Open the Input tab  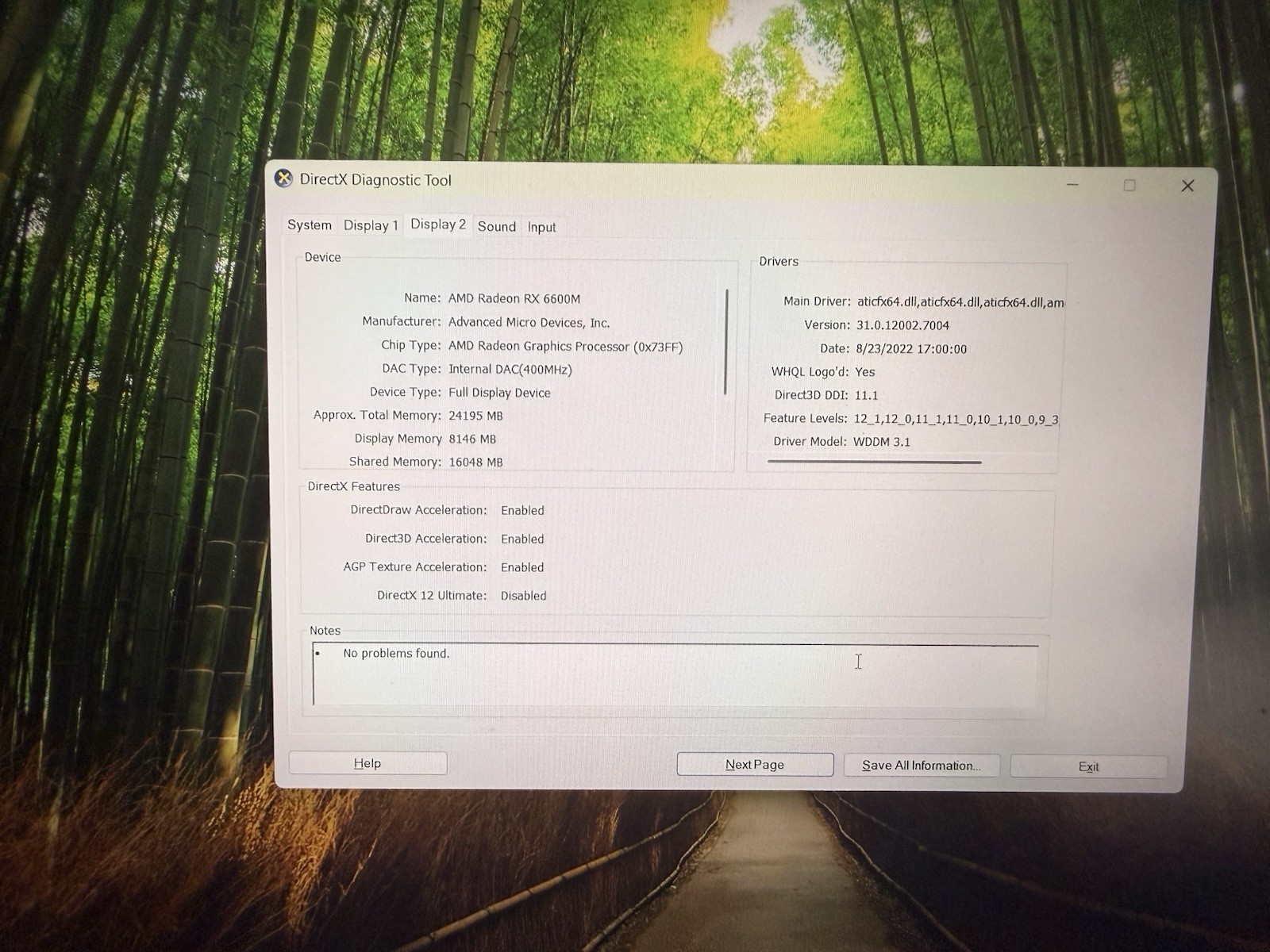click(x=542, y=228)
